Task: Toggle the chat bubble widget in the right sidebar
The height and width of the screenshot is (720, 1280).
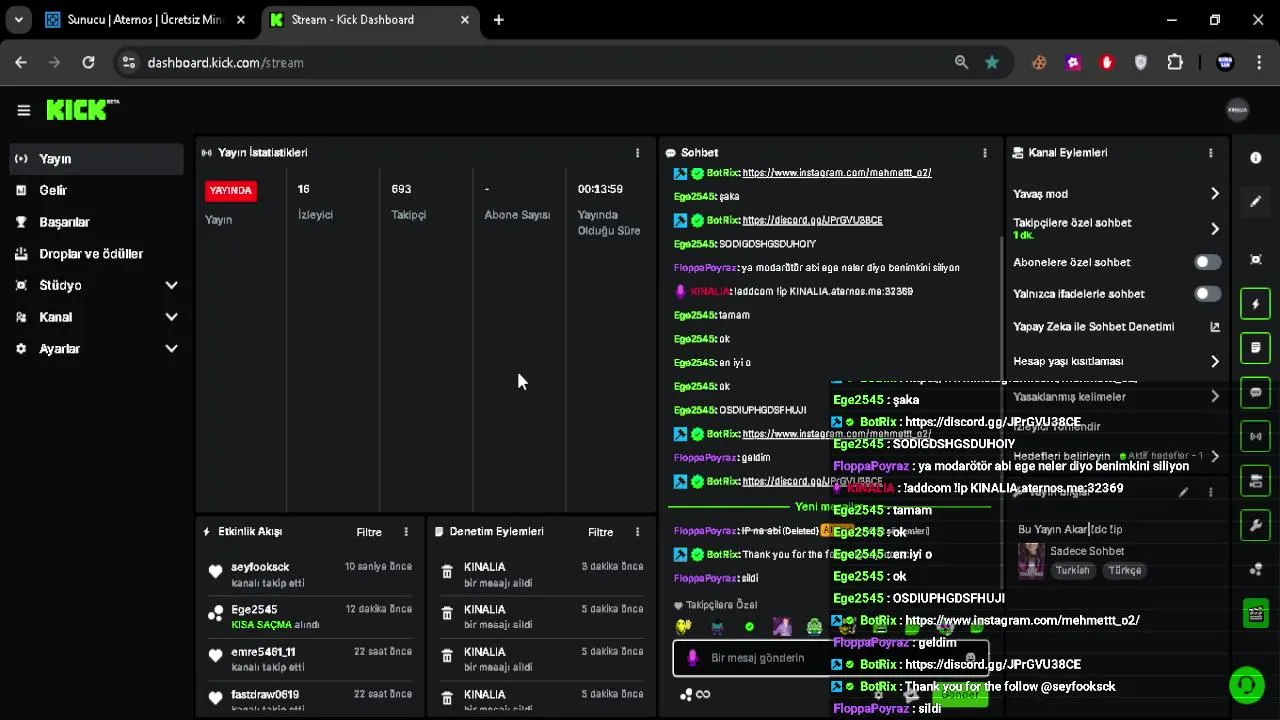Action: pos(1256,392)
